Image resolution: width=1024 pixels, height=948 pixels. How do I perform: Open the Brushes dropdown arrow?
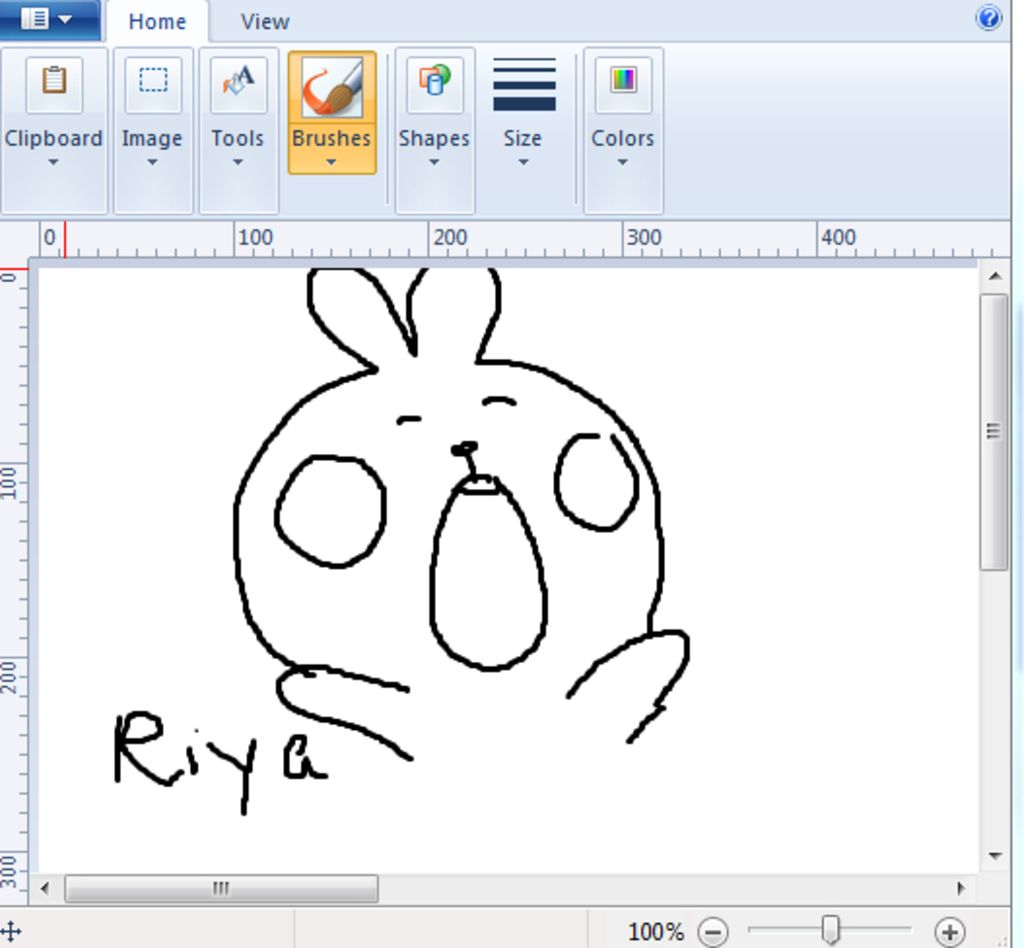331,163
